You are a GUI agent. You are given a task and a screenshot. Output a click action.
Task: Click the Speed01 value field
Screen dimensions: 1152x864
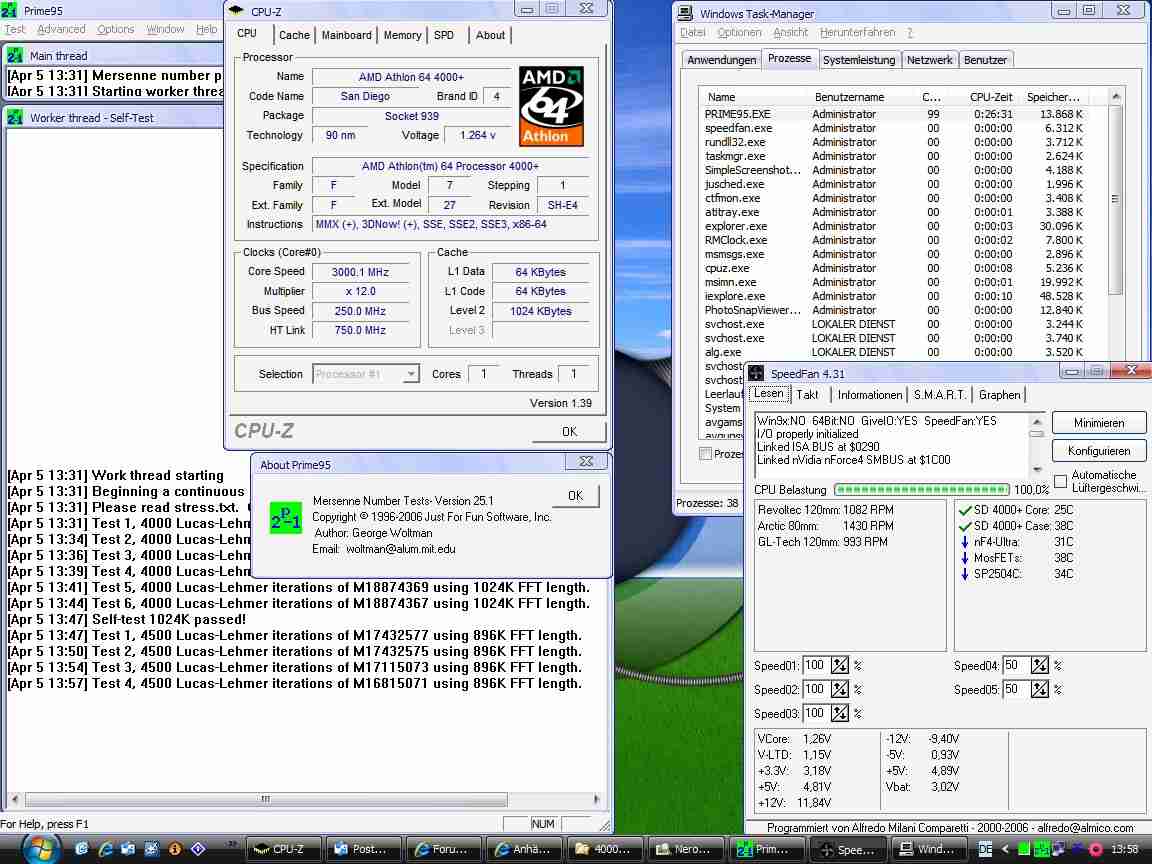tap(816, 666)
